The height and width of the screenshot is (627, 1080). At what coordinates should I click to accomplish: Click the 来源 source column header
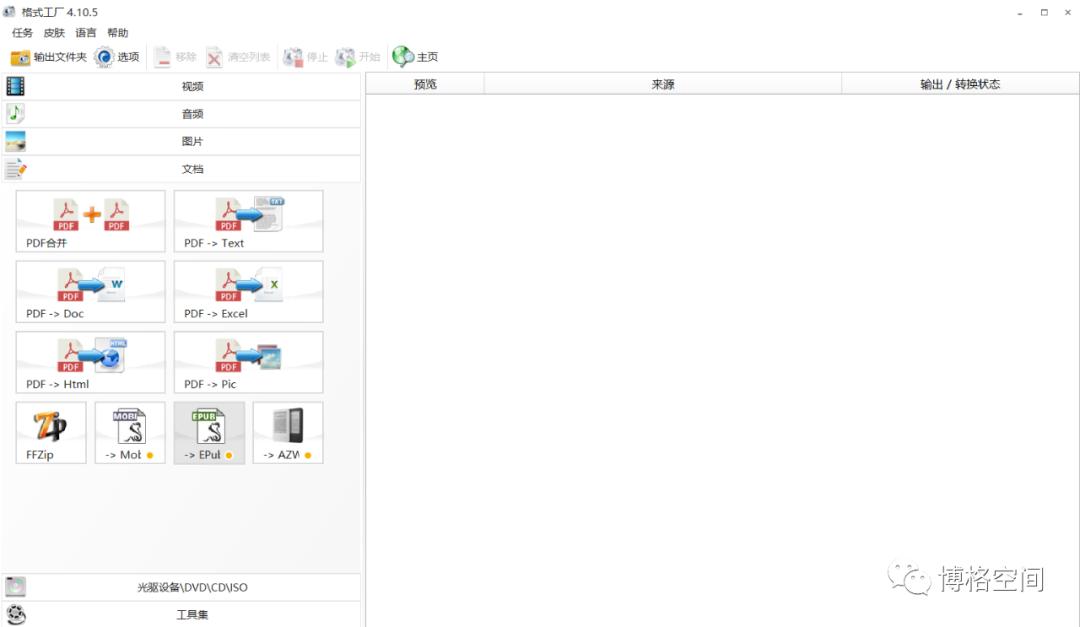tap(663, 84)
